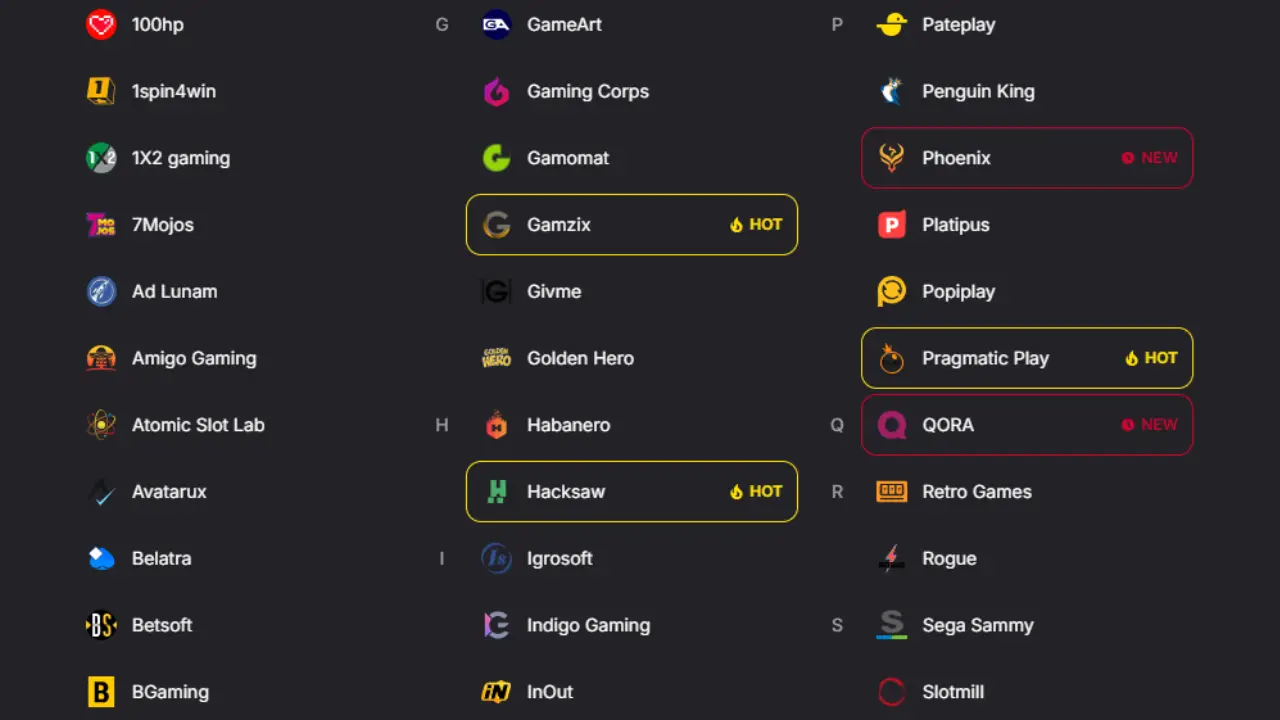Screen dimensions: 1280x720
Task: Click the Atomic Slot Lab atom icon
Action: pyautogui.click(x=101, y=425)
